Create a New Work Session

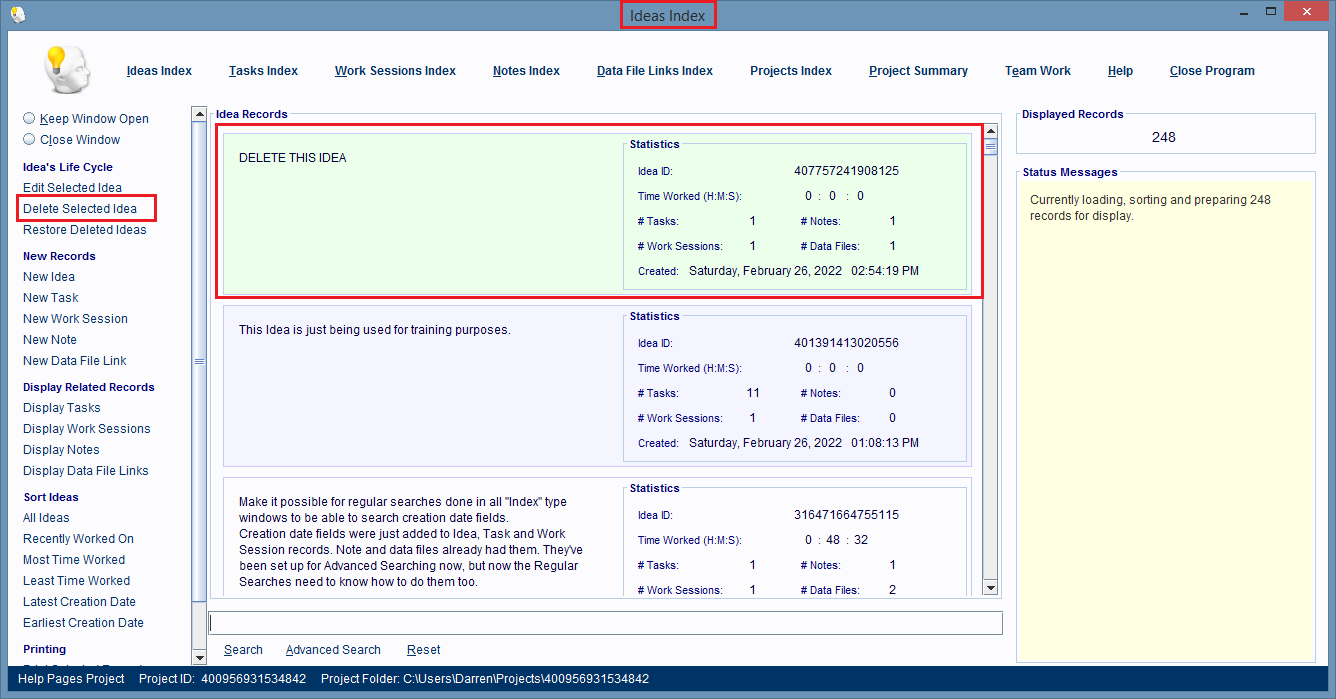click(75, 319)
